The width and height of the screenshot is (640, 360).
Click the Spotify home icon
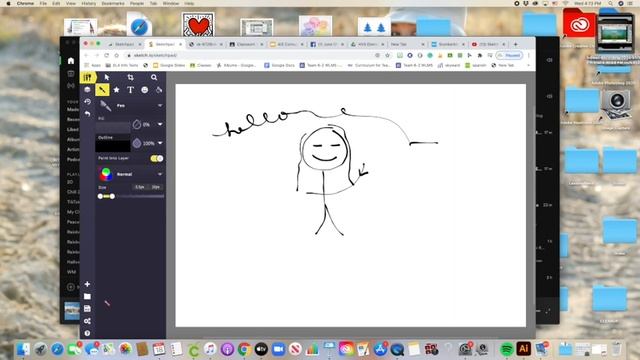pos(71,60)
